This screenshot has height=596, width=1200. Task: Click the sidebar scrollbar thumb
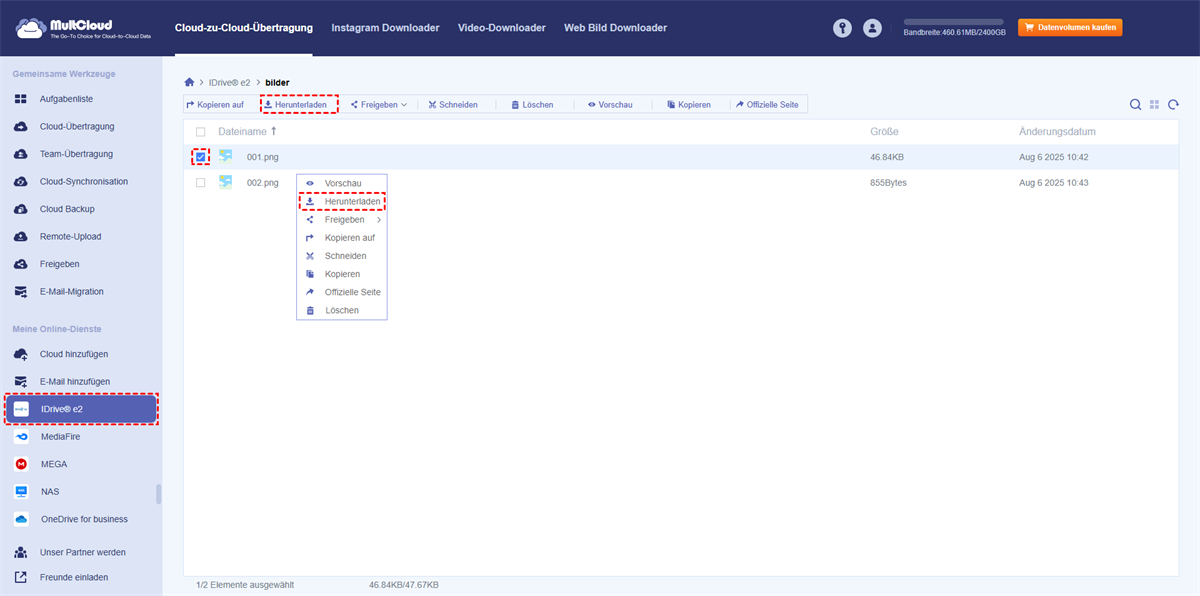(158, 494)
